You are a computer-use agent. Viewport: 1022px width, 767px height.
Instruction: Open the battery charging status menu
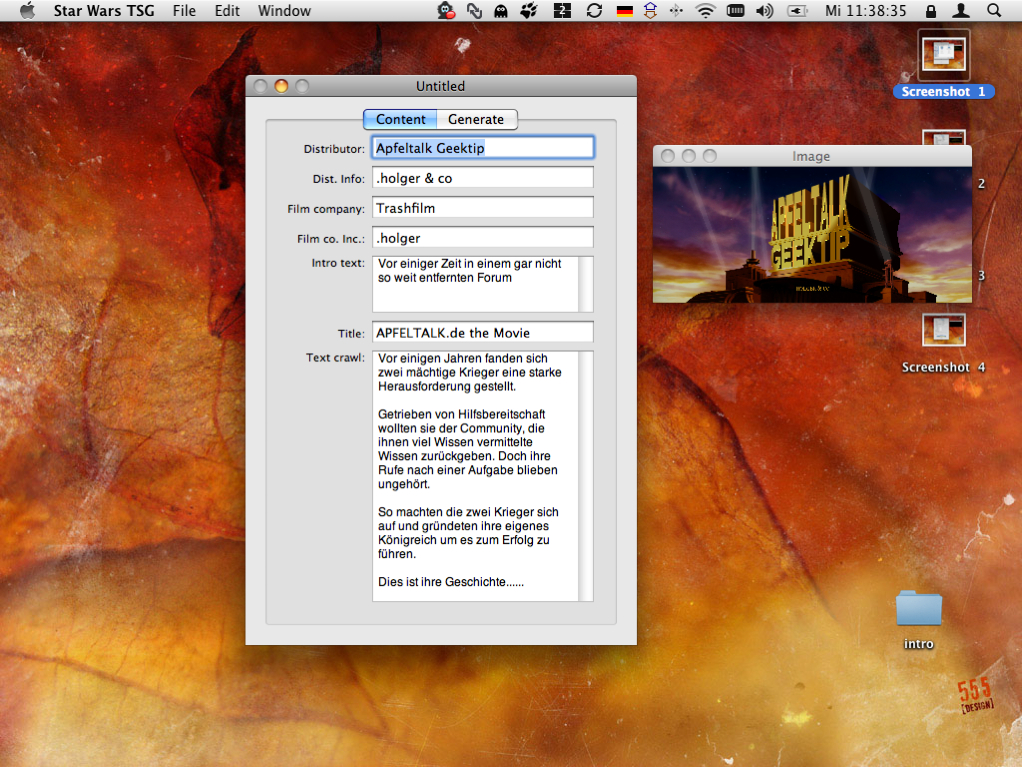click(x=797, y=10)
